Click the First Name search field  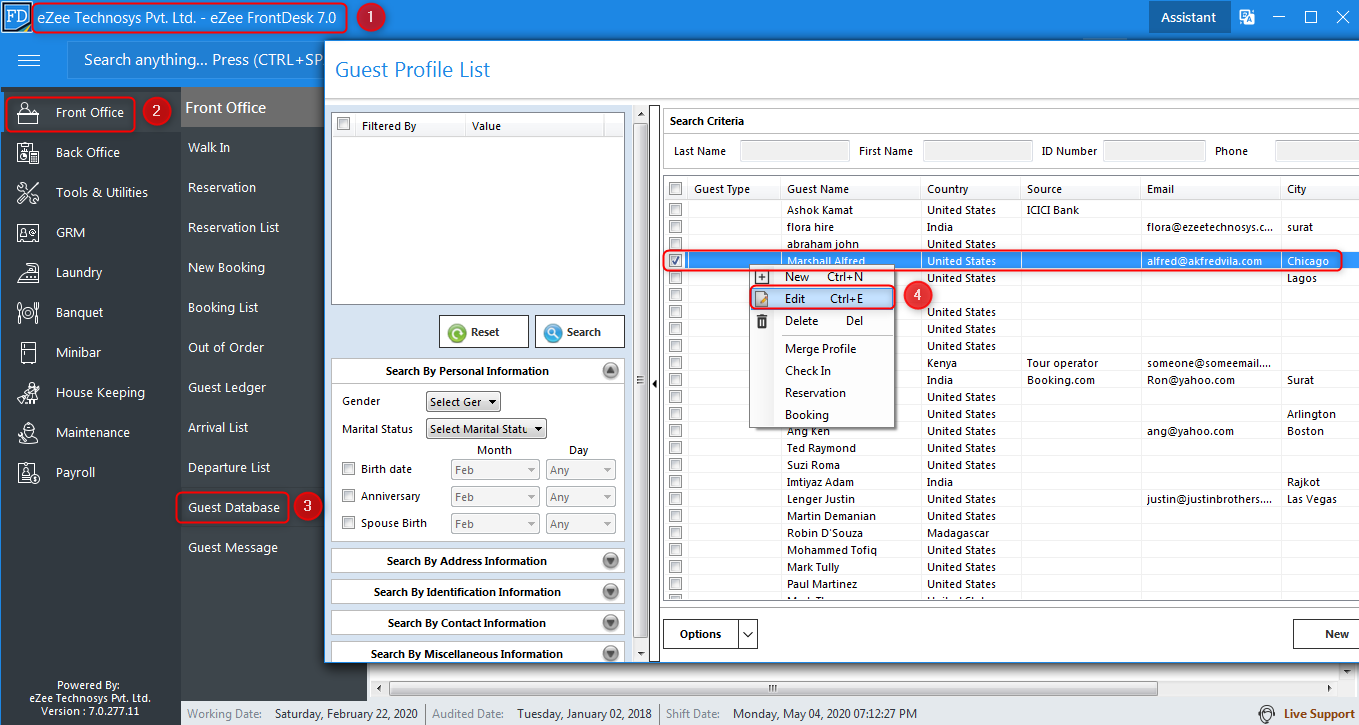click(978, 151)
